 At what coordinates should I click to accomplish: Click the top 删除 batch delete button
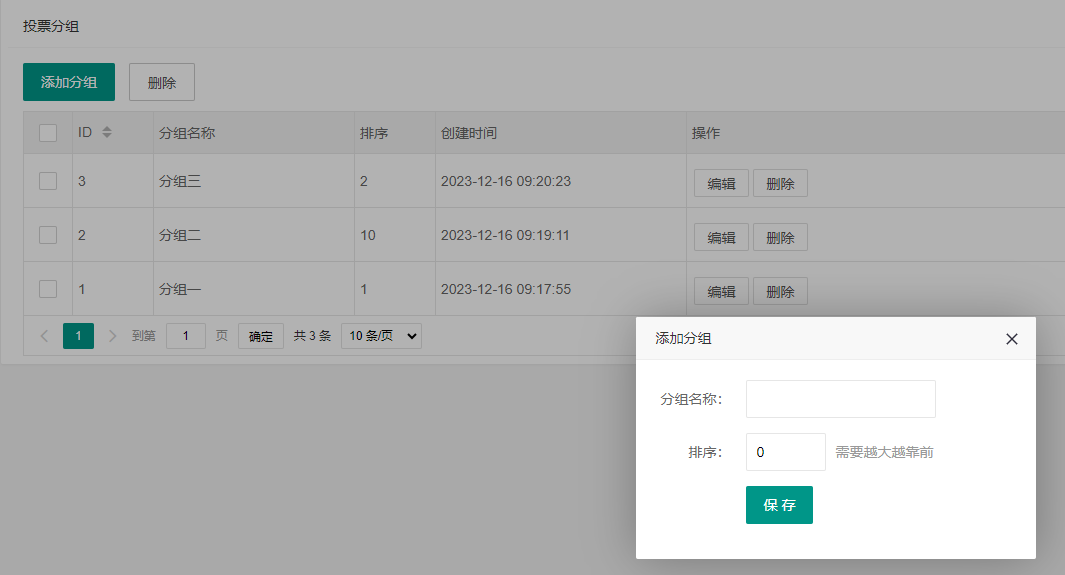click(x=161, y=82)
